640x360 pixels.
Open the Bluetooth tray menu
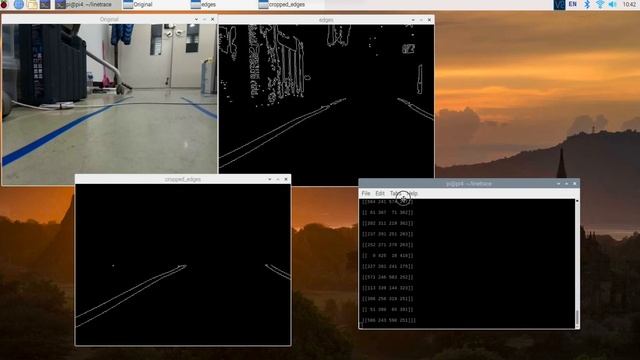tap(587, 4)
